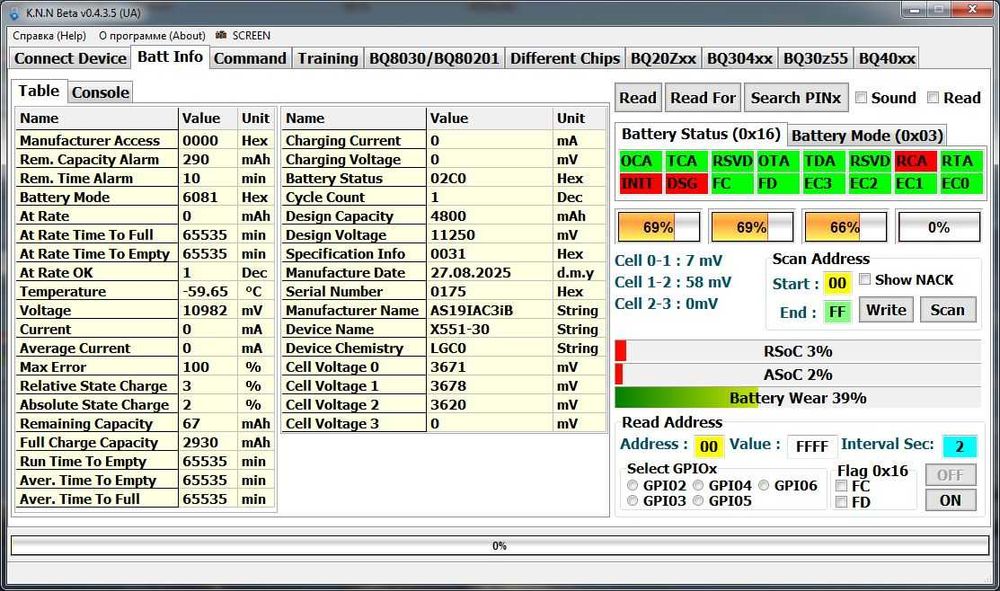Switch to BQ30z55 tab

(x=816, y=58)
